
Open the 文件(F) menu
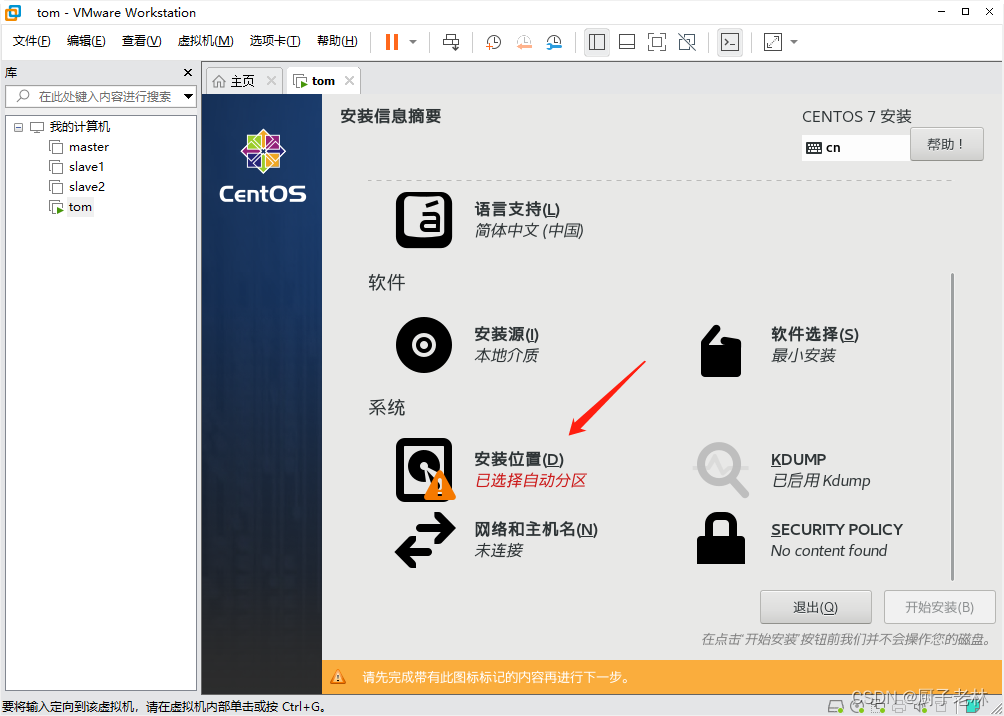(31, 42)
